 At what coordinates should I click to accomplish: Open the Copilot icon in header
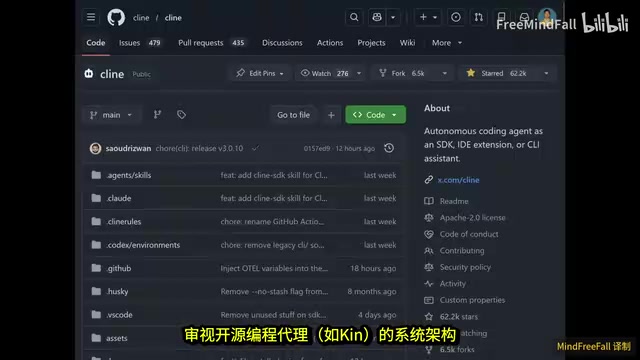pyautogui.click(x=377, y=17)
